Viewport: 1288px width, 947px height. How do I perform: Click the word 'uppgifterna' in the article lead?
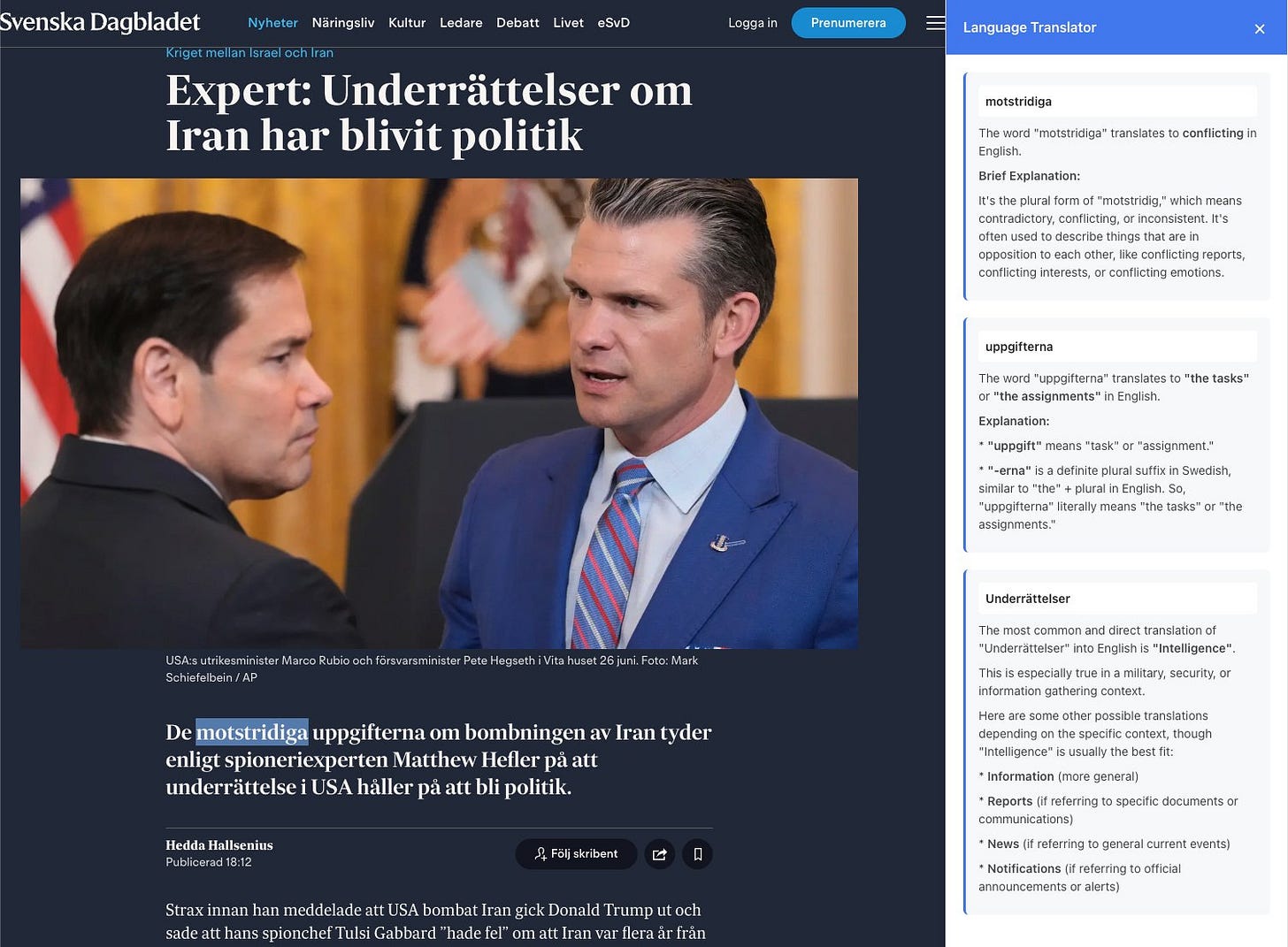click(369, 732)
